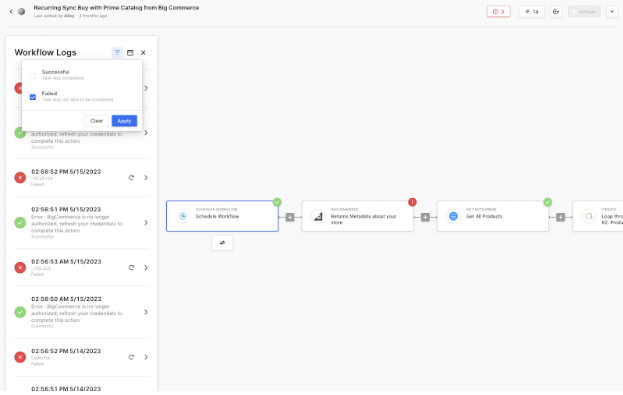Click green check badge on Get All Products node
623x395 pixels.
point(548,202)
